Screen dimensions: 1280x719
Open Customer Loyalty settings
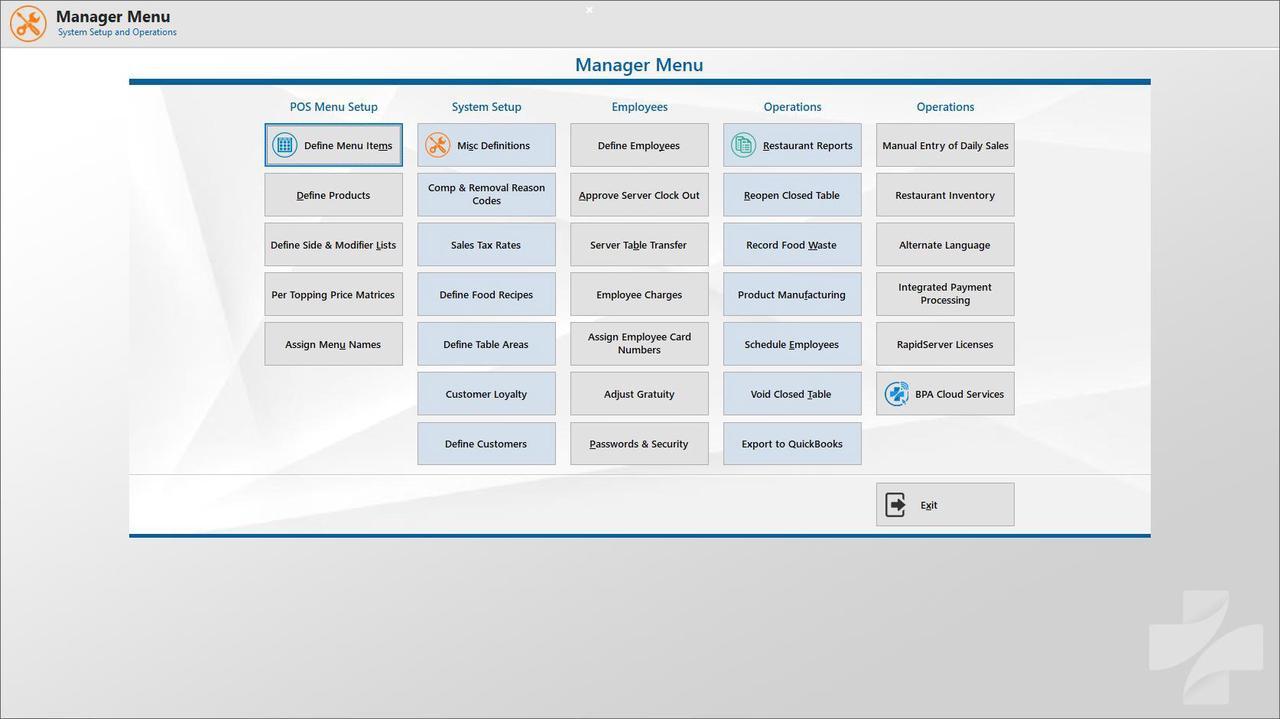click(x=487, y=394)
